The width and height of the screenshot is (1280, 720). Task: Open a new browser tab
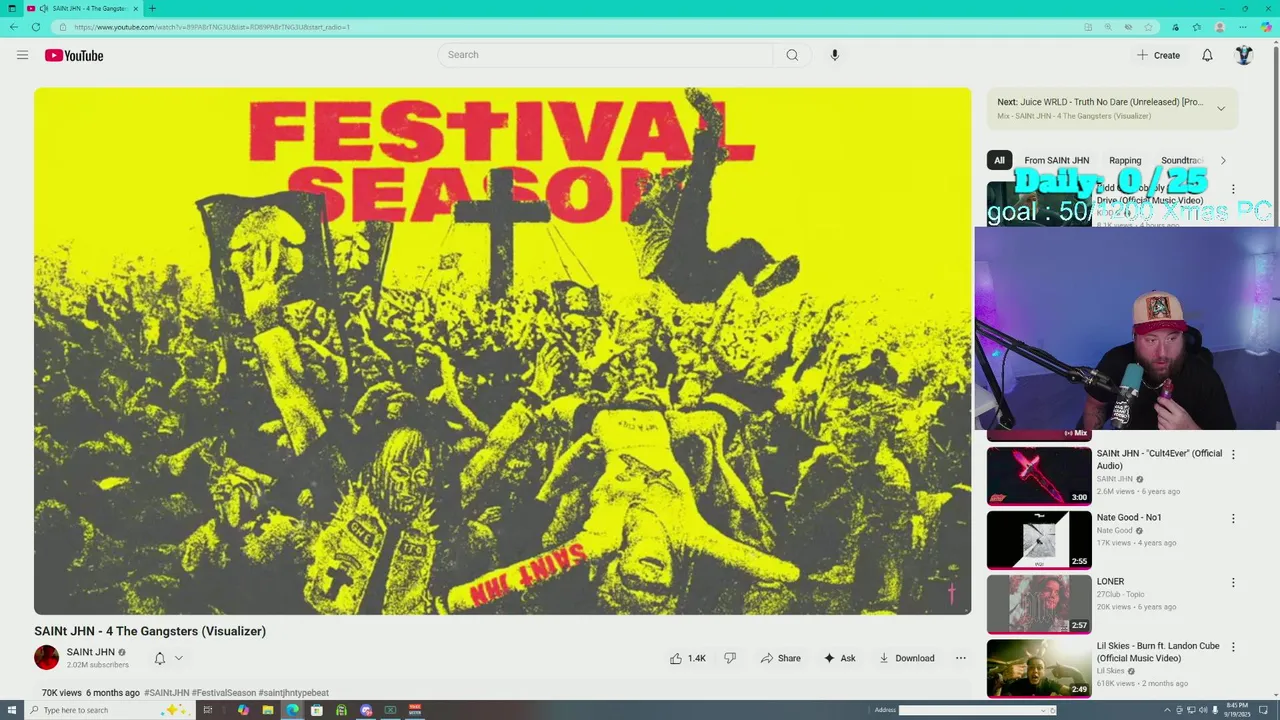152,8
